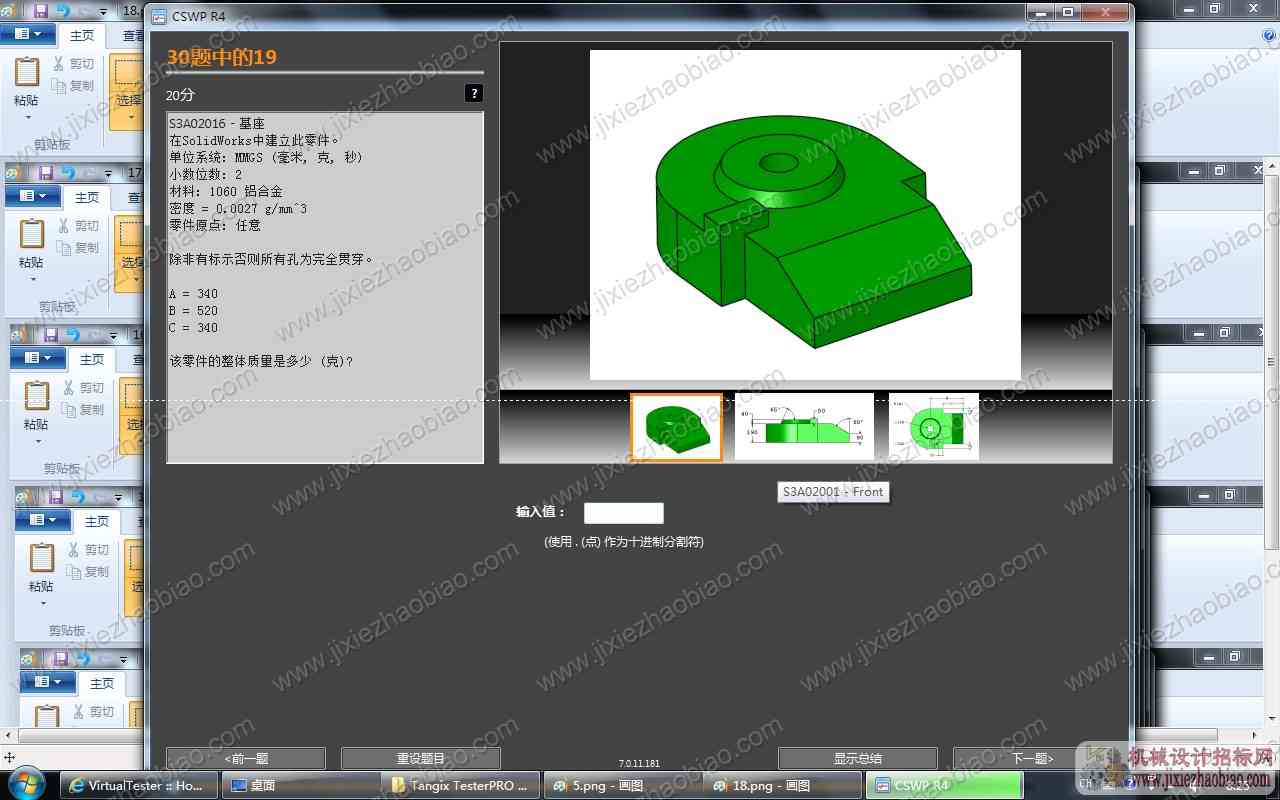The width and height of the screenshot is (1280, 800).
Task: Select 查看 tab in Paint window 18
Action: point(131,35)
